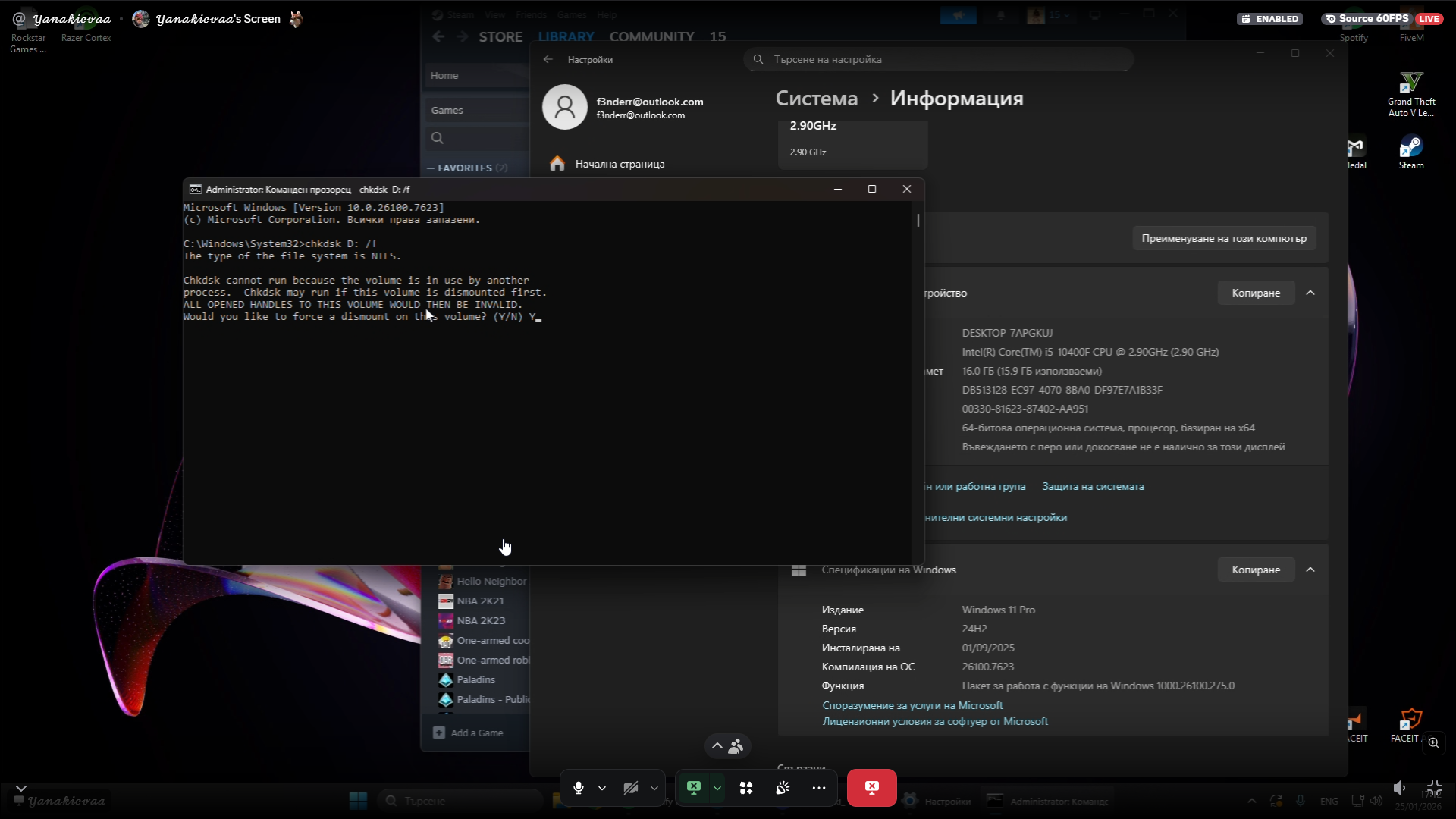This screenshot has width=1456, height=819.
Task: Click the Settings search field
Action: (x=939, y=59)
